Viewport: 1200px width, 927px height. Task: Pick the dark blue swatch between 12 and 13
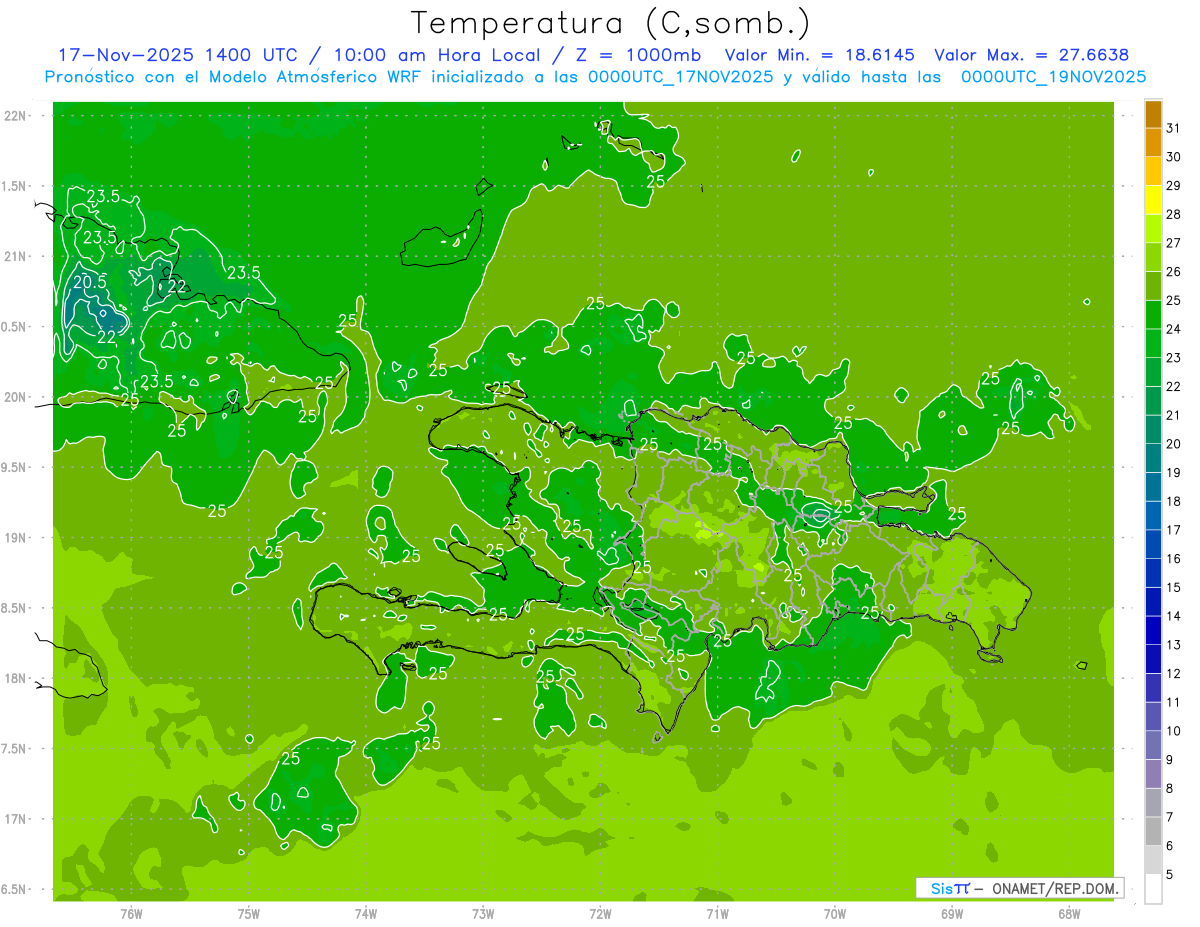pyautogui.click(x=1153, y=659)
